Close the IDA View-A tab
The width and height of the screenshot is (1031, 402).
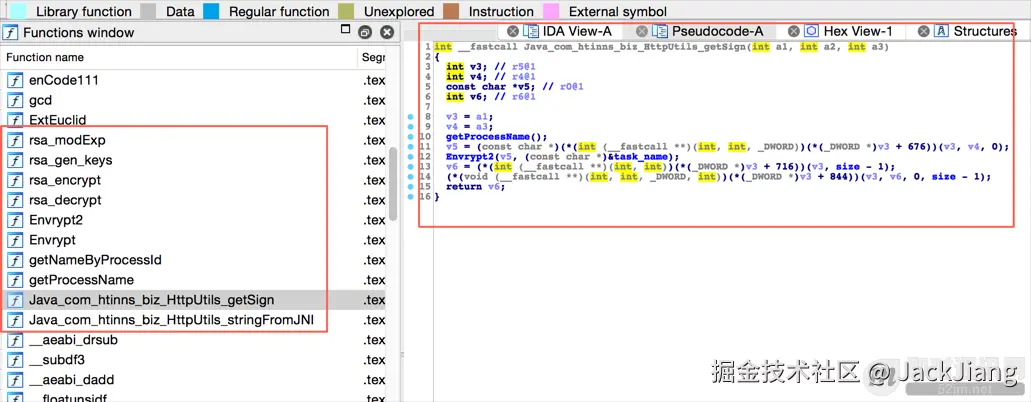(x=513, y=31)
